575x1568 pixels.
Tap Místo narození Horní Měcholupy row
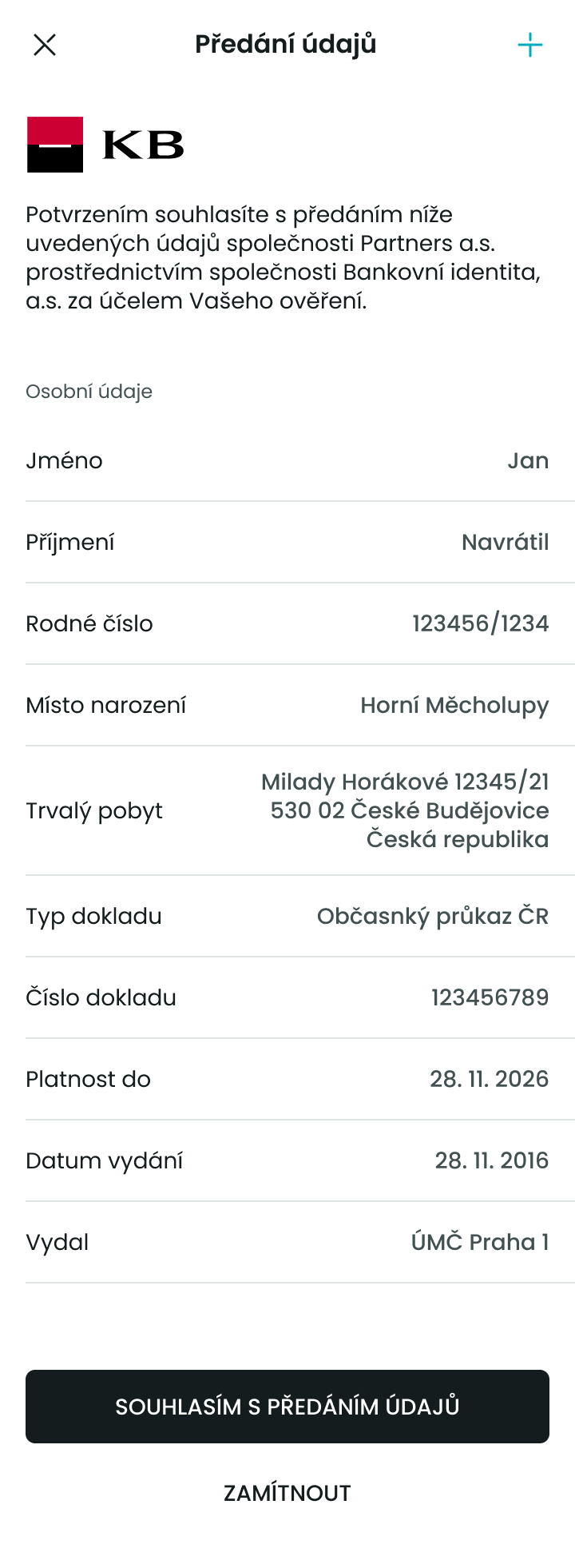287,706
